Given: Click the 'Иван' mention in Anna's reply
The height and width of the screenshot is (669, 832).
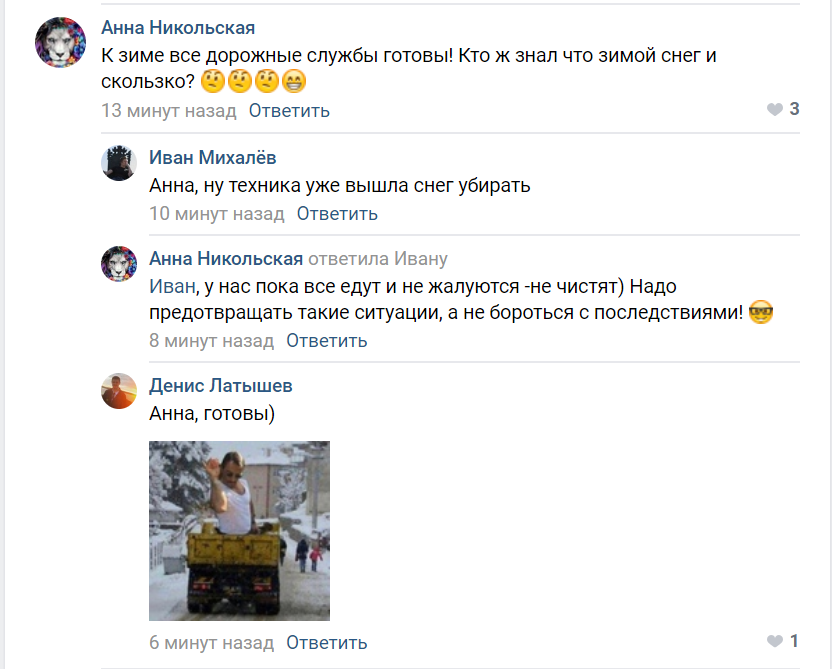Looking at the screenshot, I should pos(172,286).
